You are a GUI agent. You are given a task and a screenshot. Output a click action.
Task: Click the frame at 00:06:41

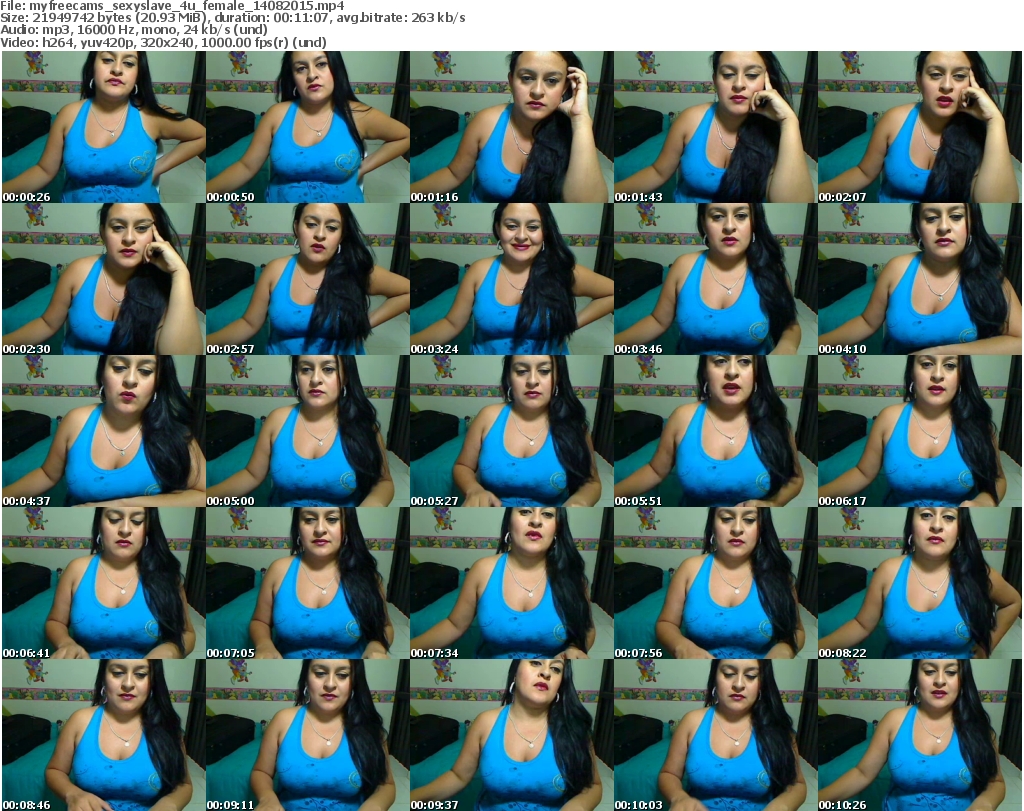[104, 583]
